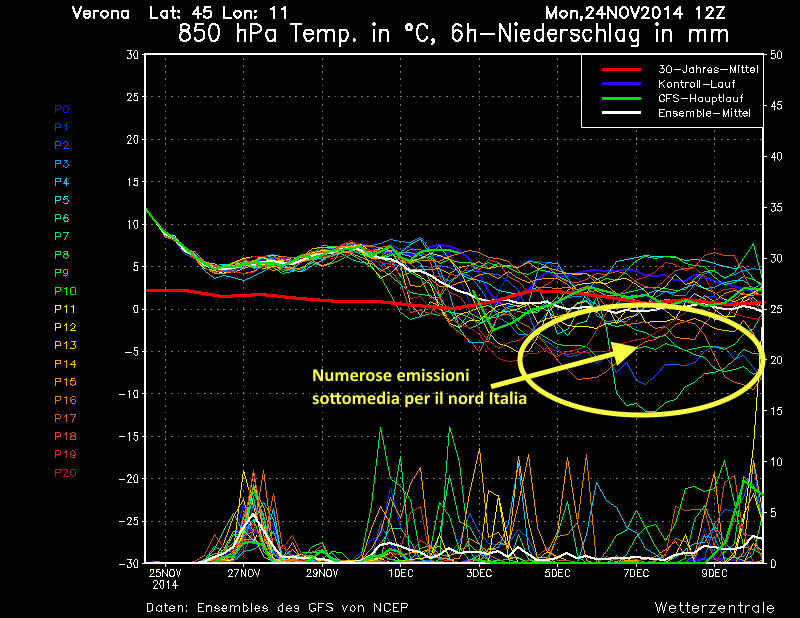
Task: Click the 7DEC date axis label
Action: [x=636, y=573]
